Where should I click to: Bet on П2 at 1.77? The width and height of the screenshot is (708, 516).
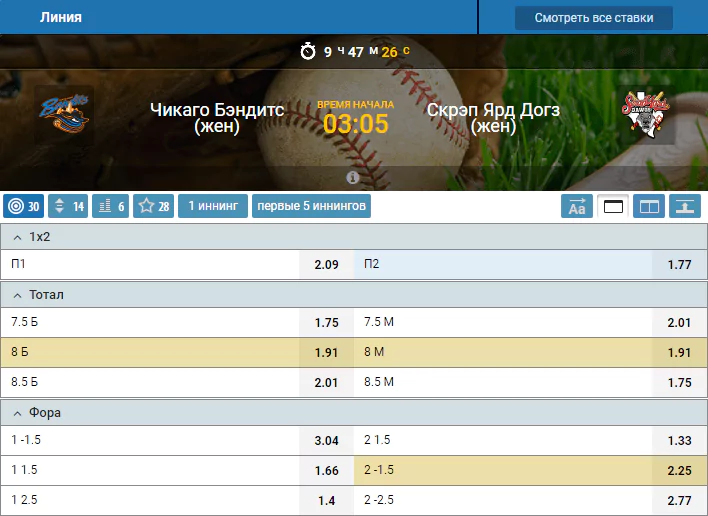click(x=531, y=265)
